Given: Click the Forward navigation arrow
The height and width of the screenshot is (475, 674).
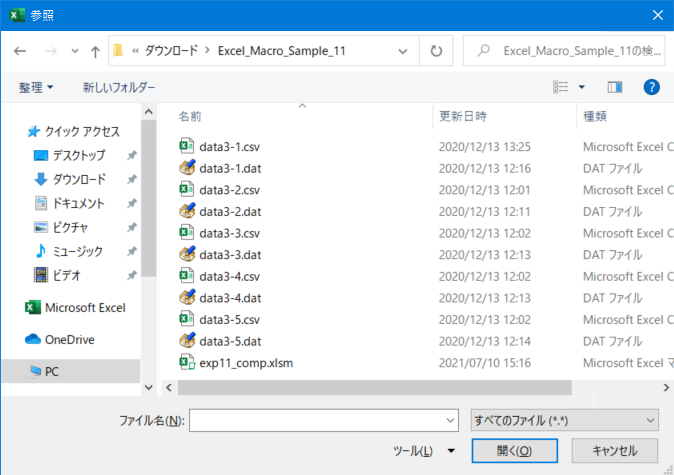Looking at the screenshot, I should (x=51, y=51).
